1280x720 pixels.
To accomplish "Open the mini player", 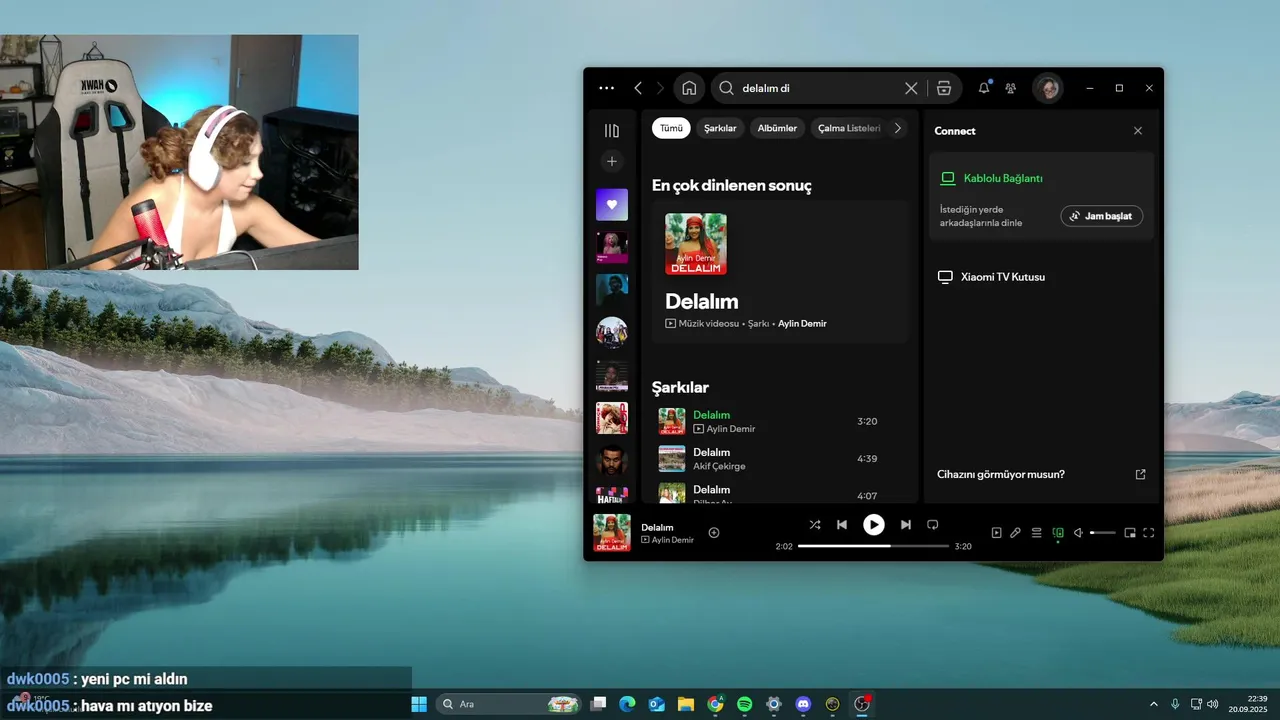I will tap(1130, 533).
